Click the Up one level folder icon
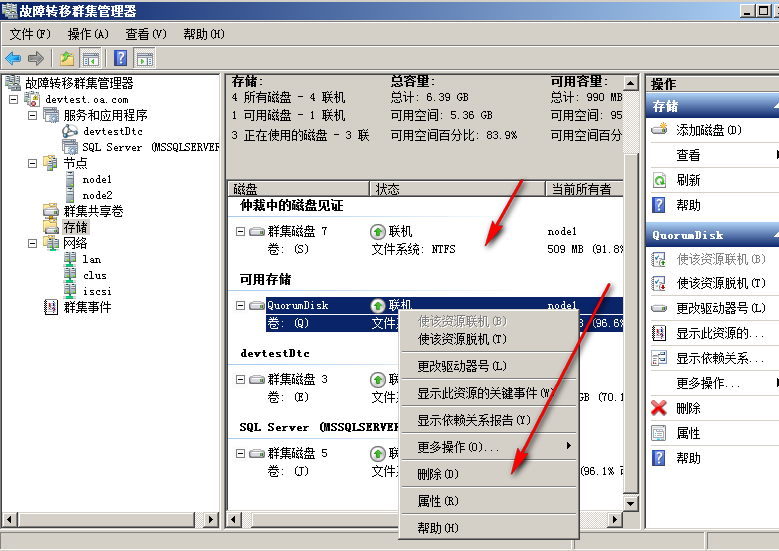This screenshot has width=779, height=551. (x=67, y=59)
